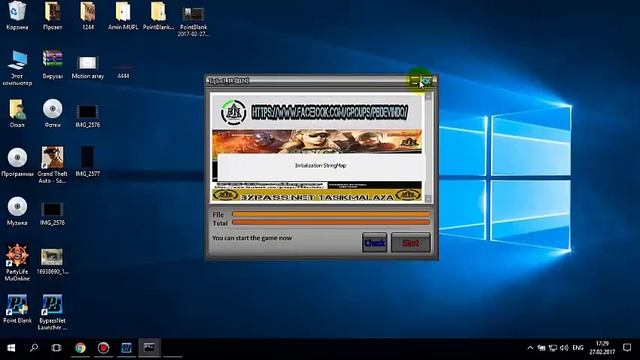This screenshot has height=360, width=640.
Task: Select the "You can start the game now" message
Action: (x=252, y=238)
